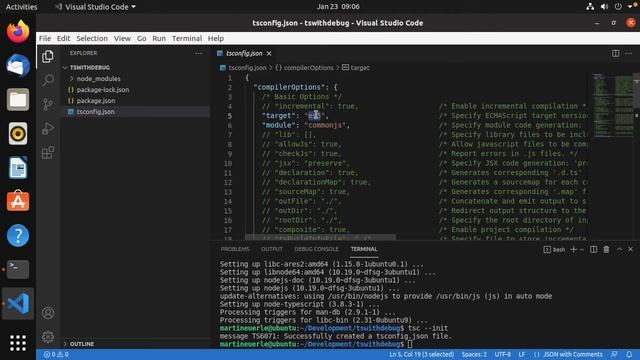Image resolution: width=640 pixels, height=360 pixels.
Task: Open Rhythmbox from the dock
Action: [18, 133]
